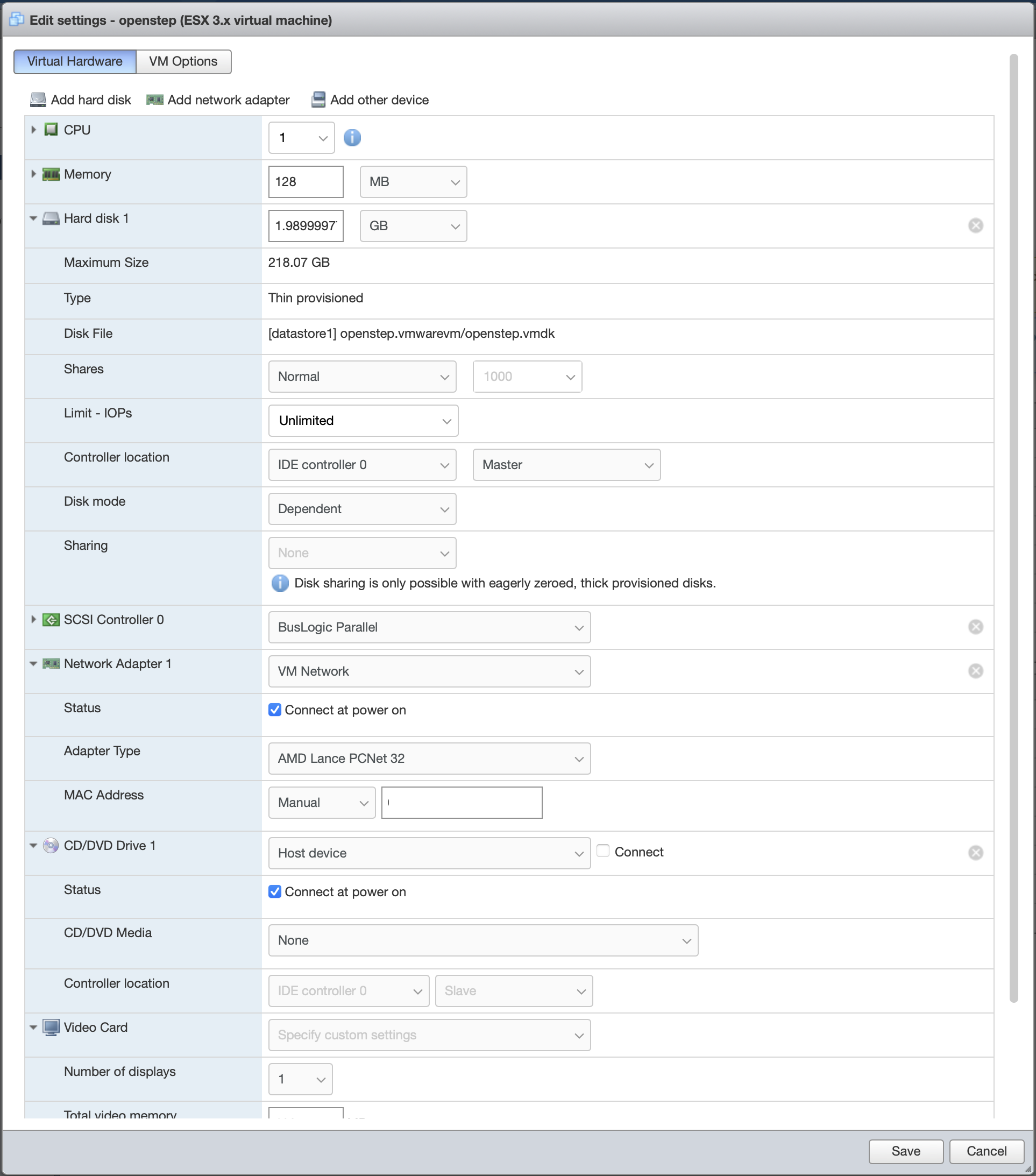Expand the CPU section

[33, 130]
